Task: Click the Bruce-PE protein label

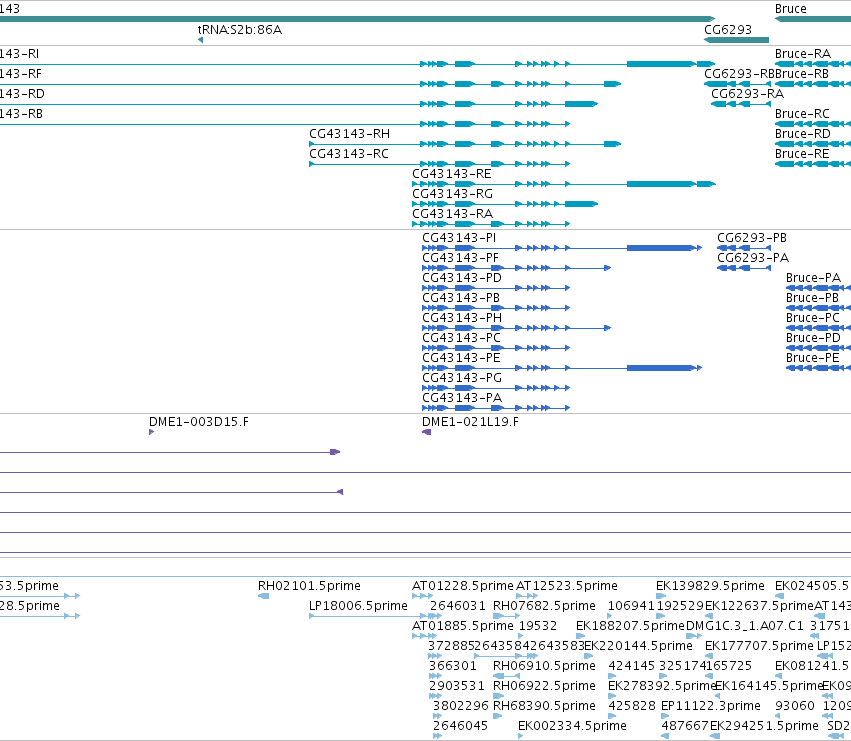Action: tap(812, 358)
